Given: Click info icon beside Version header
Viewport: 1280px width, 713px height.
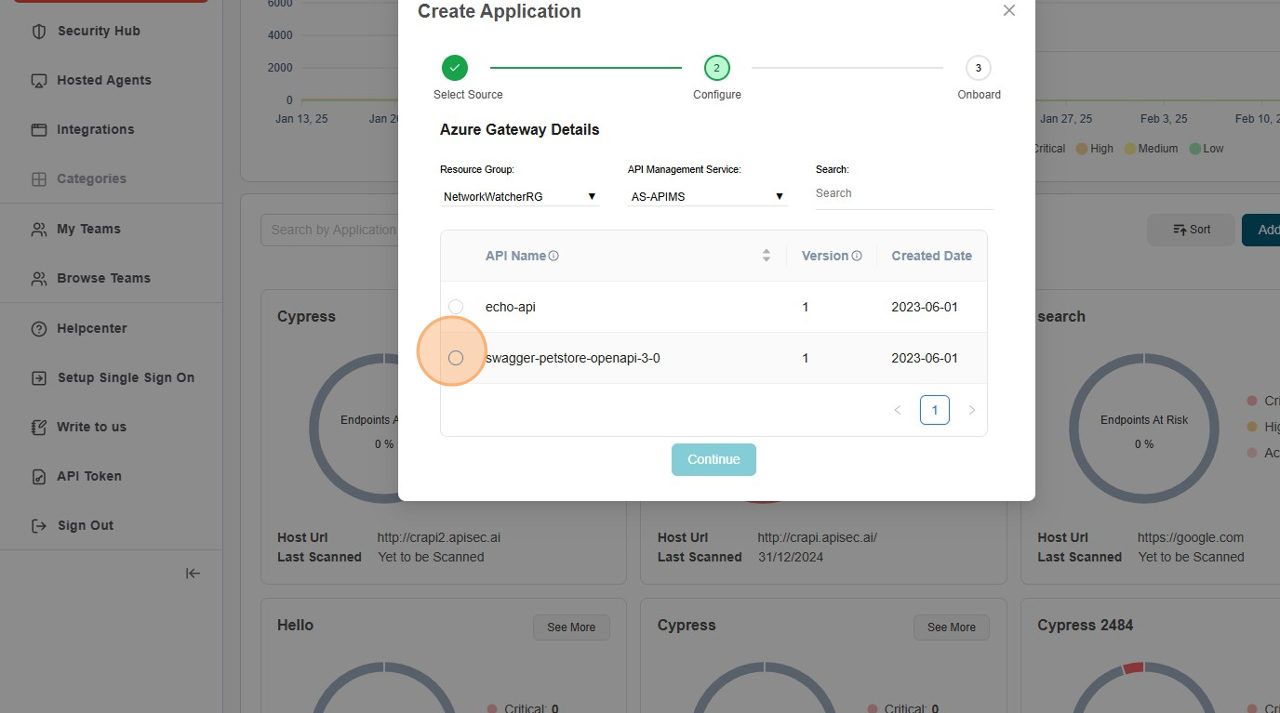Looking at the screenshot, I should click(x=857, y=256).
